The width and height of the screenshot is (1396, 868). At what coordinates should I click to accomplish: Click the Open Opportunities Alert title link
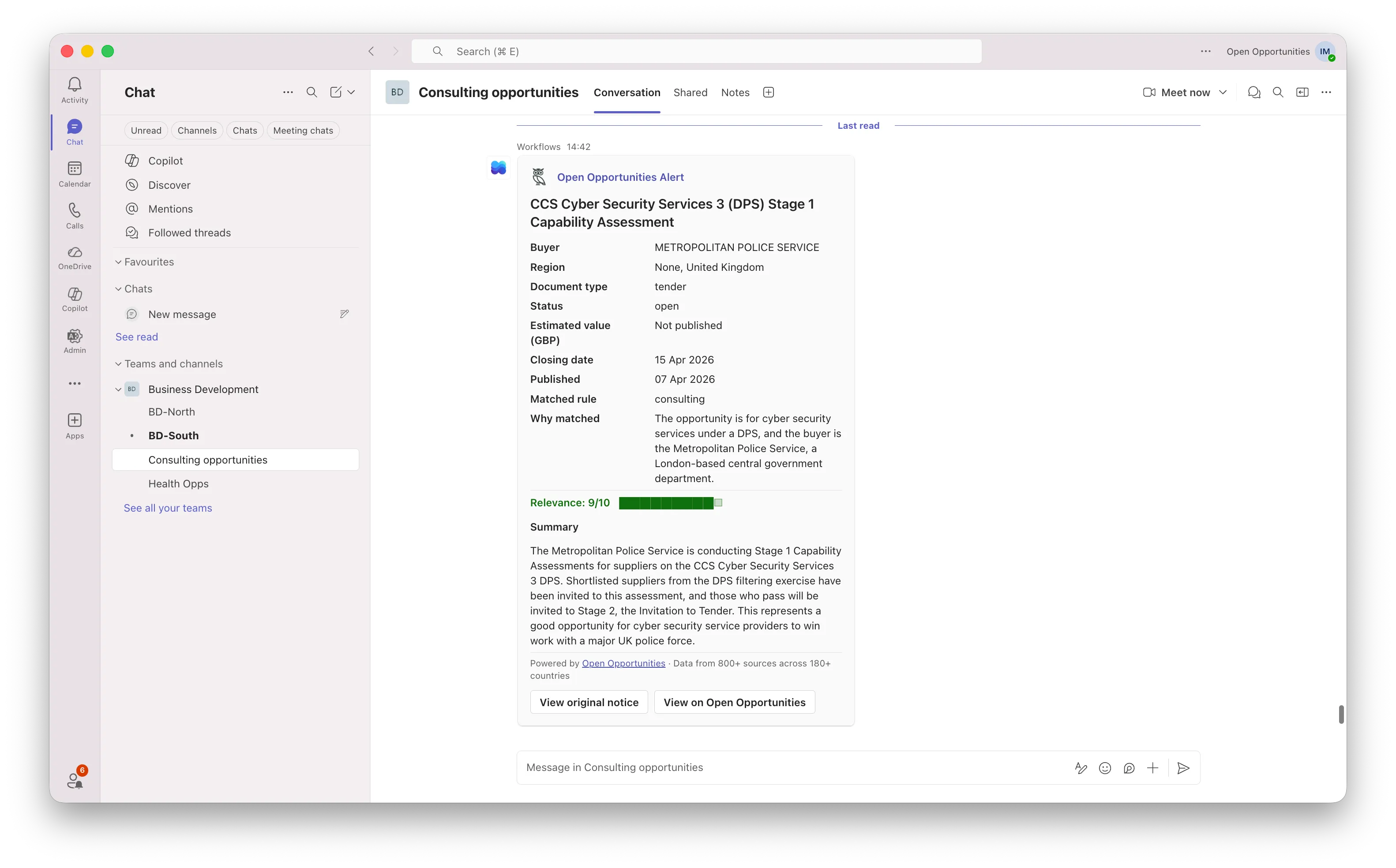point(620,177)
